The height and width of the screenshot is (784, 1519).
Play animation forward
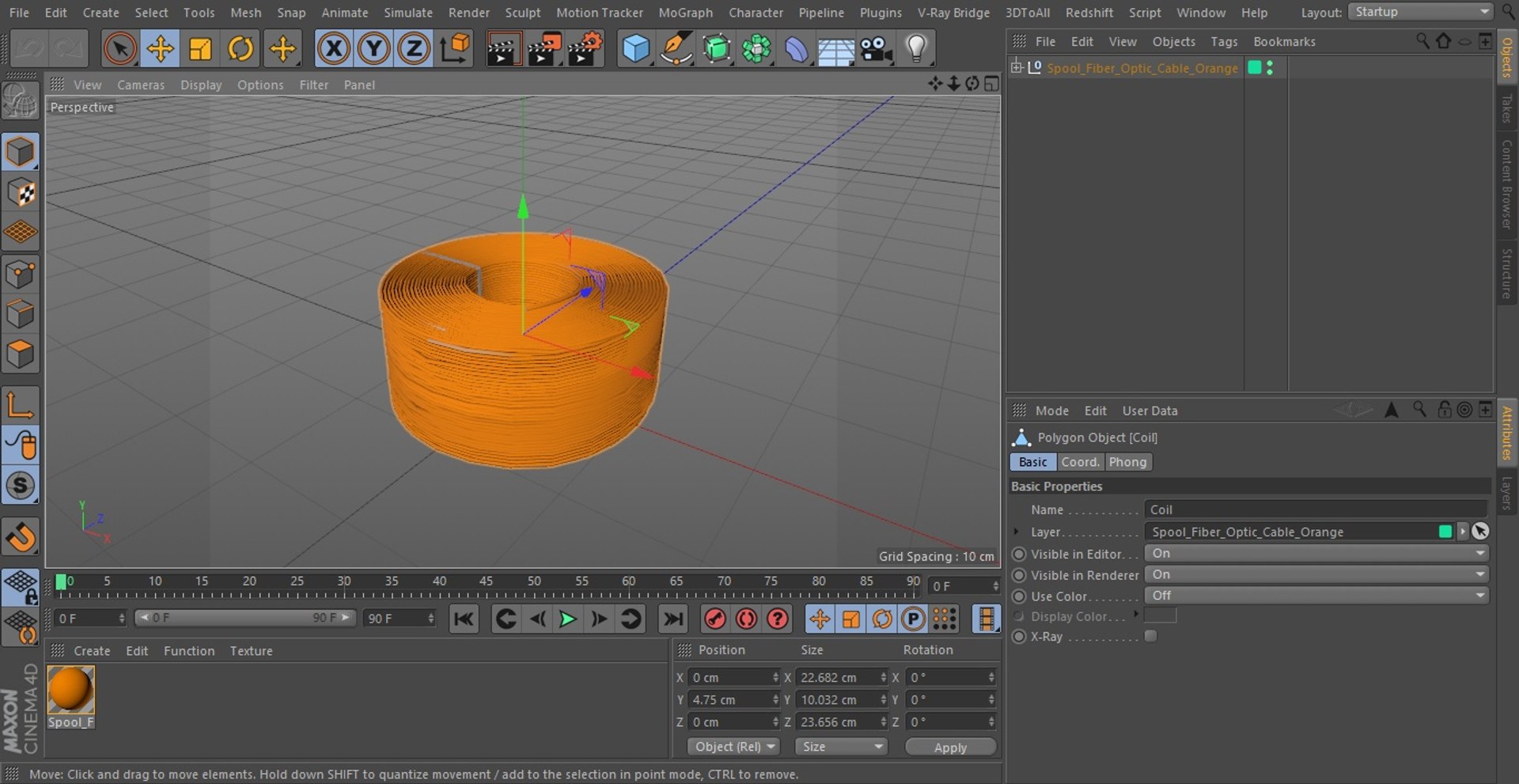(567, 619)
